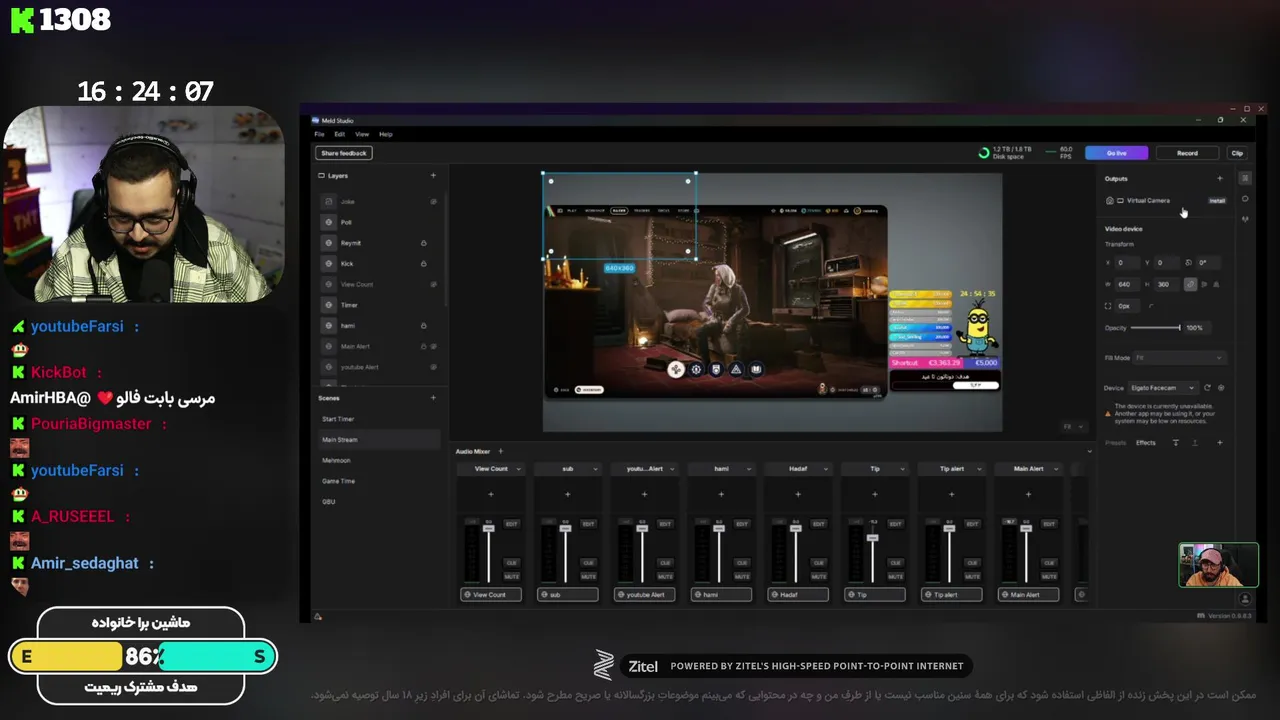Click the Virtual Camera output icon

pyautogui.click(x=1110, y=200)
